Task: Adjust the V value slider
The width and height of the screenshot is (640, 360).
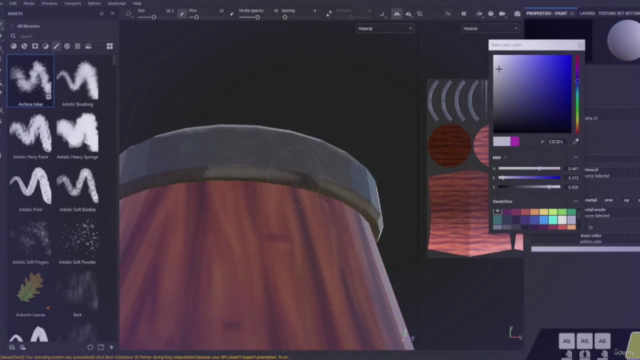Action: click(529, 187)
